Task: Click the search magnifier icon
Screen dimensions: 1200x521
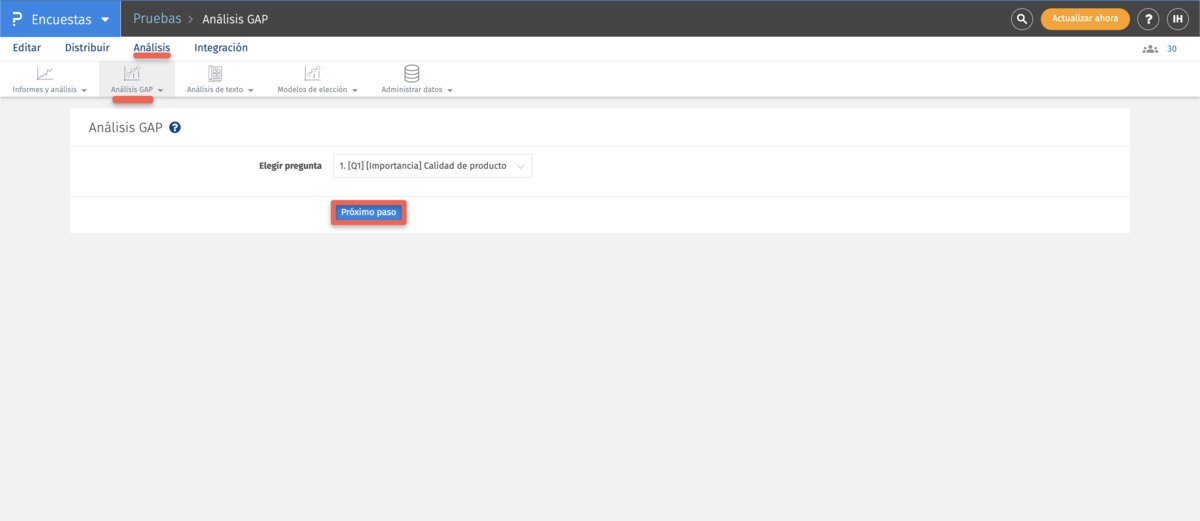Action: tap(1021, 19)
